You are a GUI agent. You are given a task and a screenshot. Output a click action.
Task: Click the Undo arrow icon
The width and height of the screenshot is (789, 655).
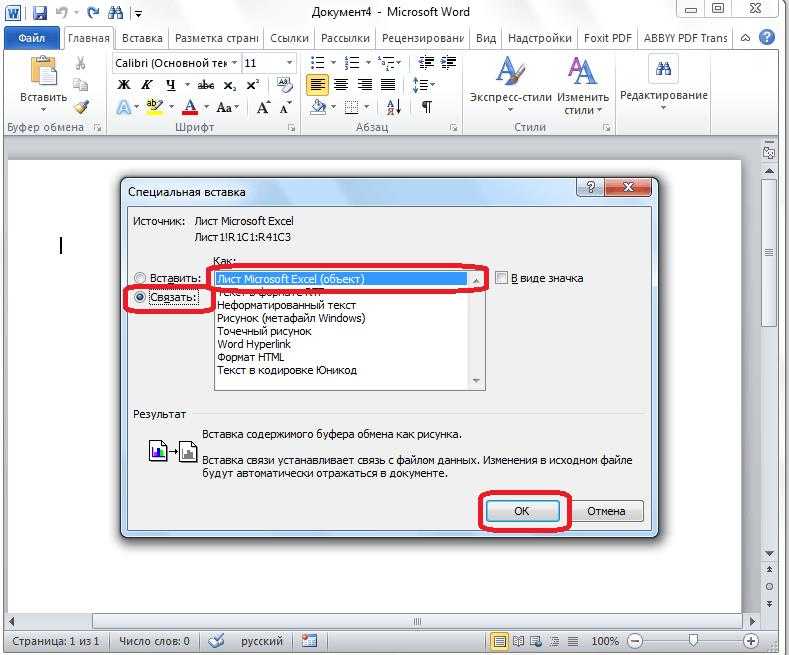[62, 13]
